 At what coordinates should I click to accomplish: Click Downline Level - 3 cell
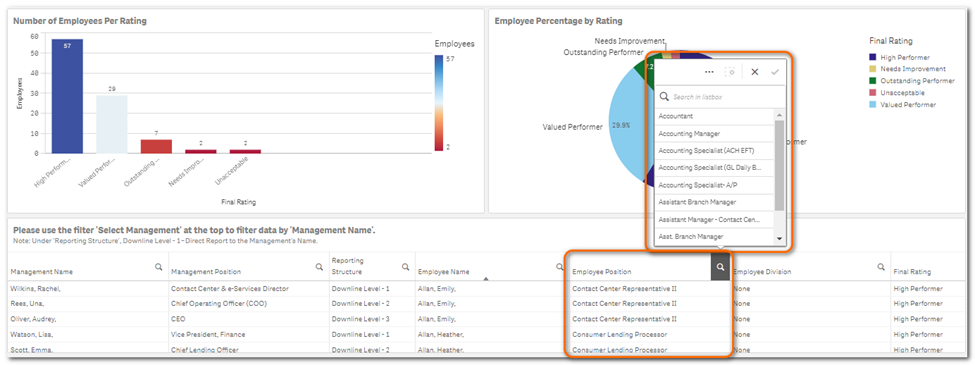tap(372, 319)
